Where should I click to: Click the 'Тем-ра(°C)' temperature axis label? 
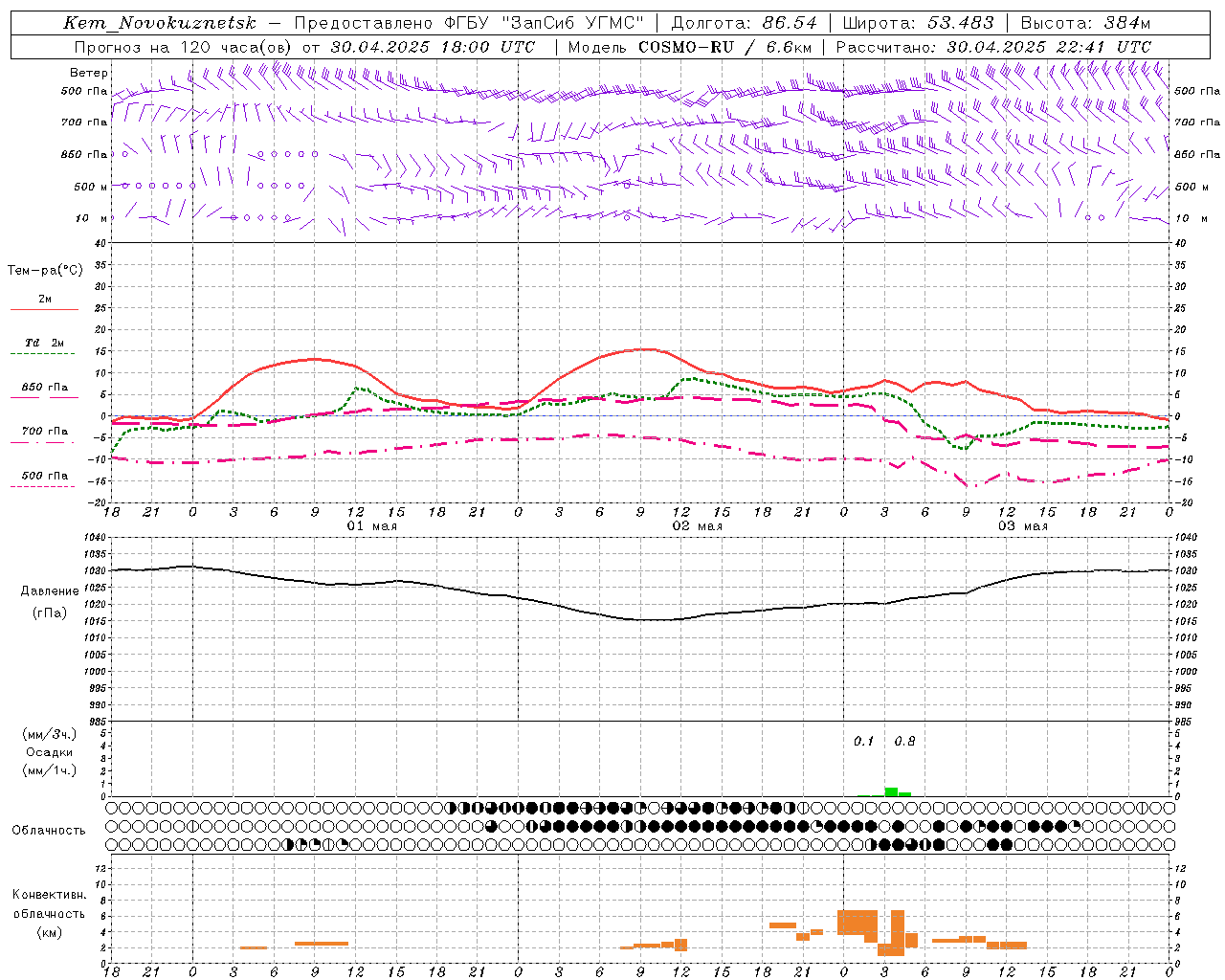pyautogui.click(x=45, y=271)
